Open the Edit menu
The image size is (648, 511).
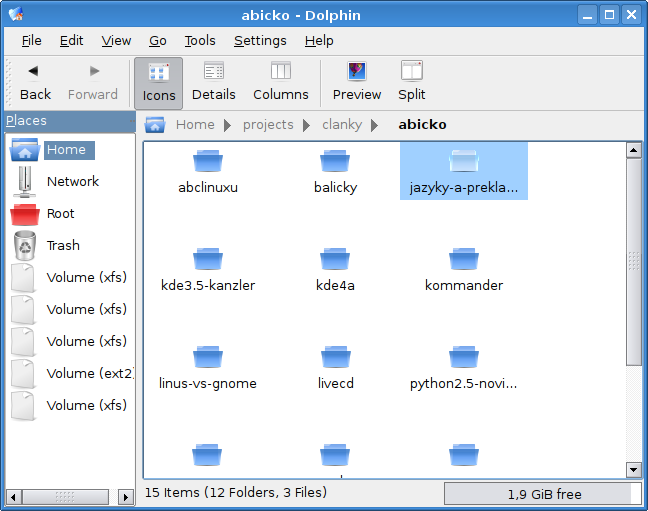(x=71, y=41)
